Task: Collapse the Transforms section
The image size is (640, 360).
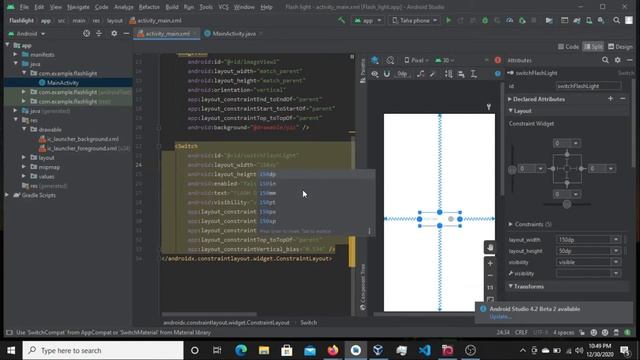Action: (x=510, y=287)
